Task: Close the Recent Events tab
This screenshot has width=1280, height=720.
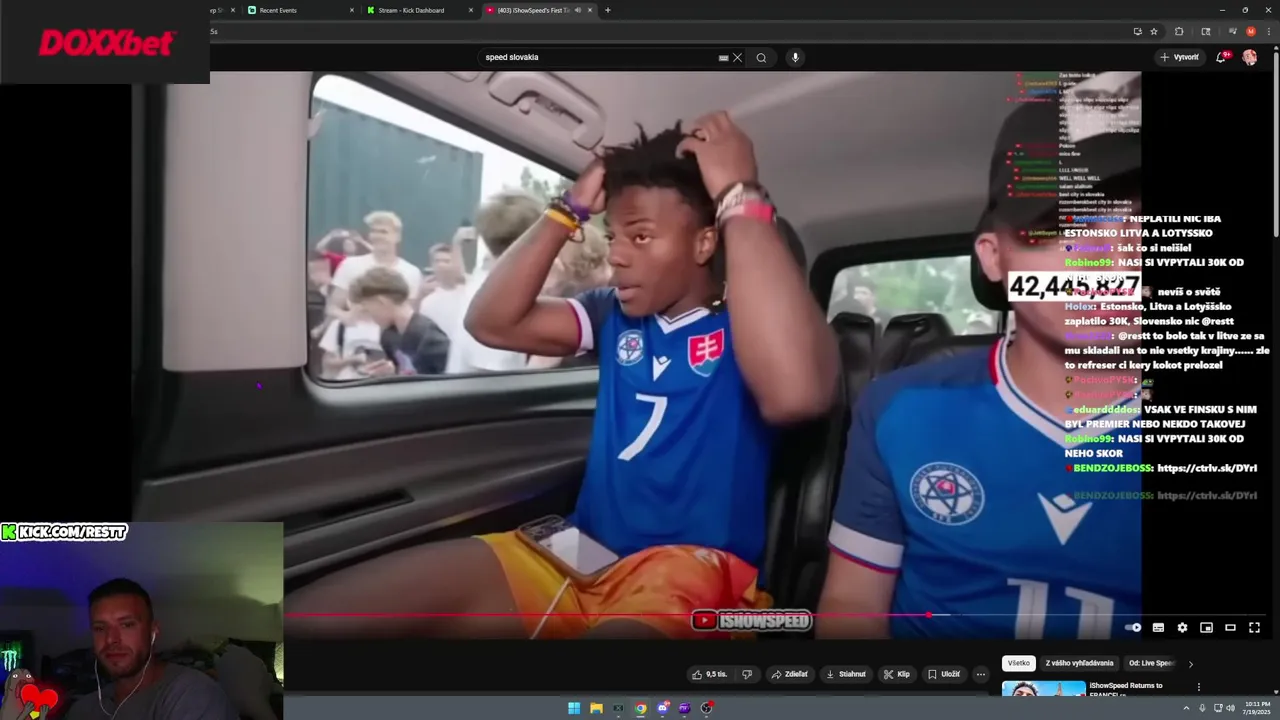Action: tap(352, 10)
